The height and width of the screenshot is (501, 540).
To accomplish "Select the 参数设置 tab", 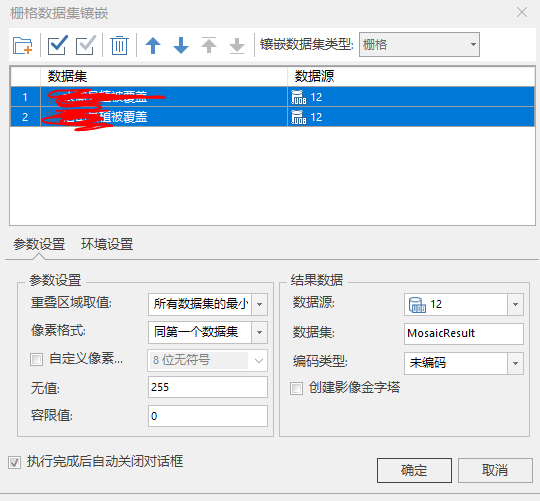I will click(39, 244).
